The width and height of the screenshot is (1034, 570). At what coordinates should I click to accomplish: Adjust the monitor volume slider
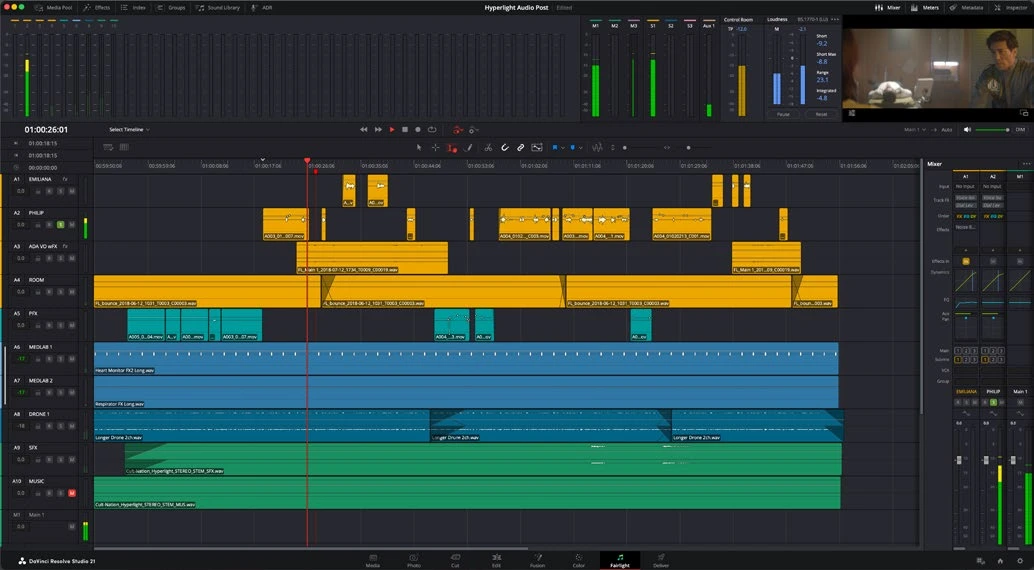coord(992,130)
